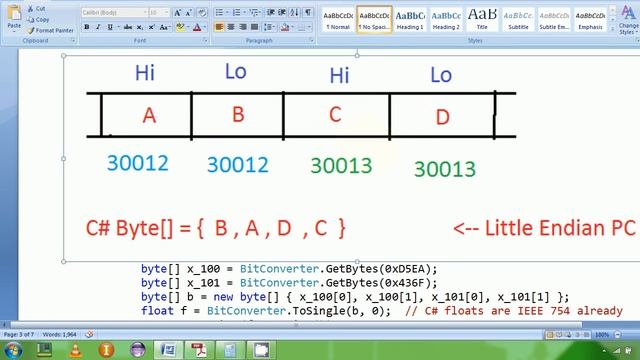
Task: Toggle italic formatting
Action: [x=98, y=27]
